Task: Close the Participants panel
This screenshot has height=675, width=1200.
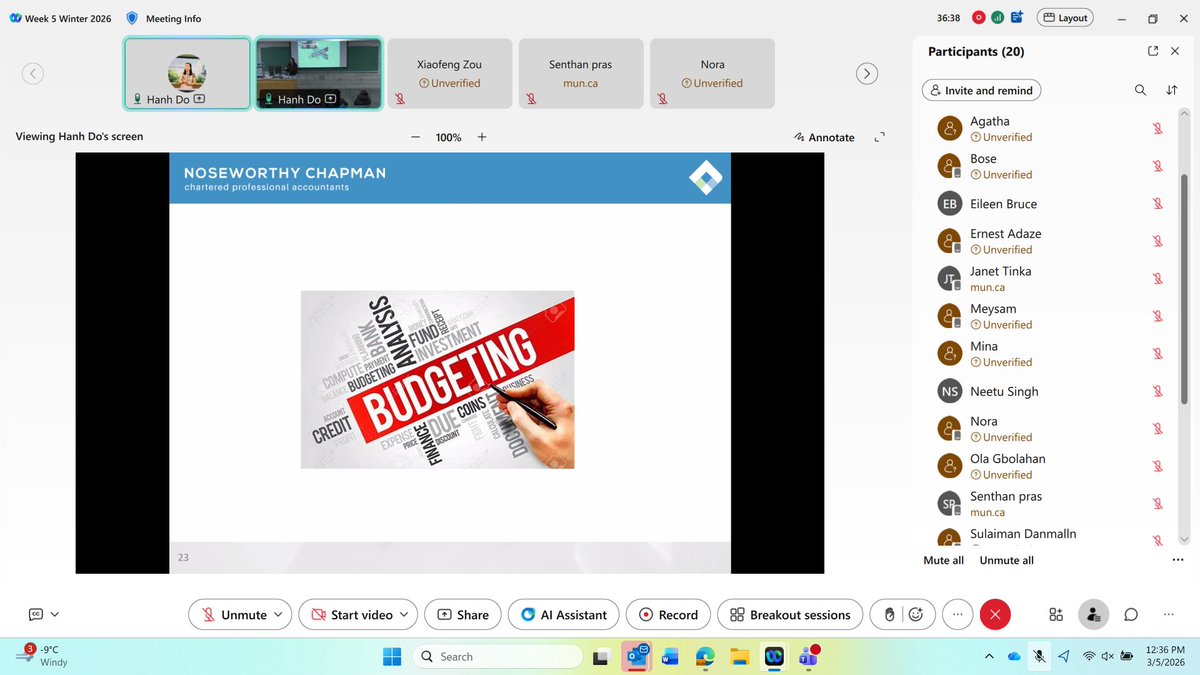Action: point(1174,51)
